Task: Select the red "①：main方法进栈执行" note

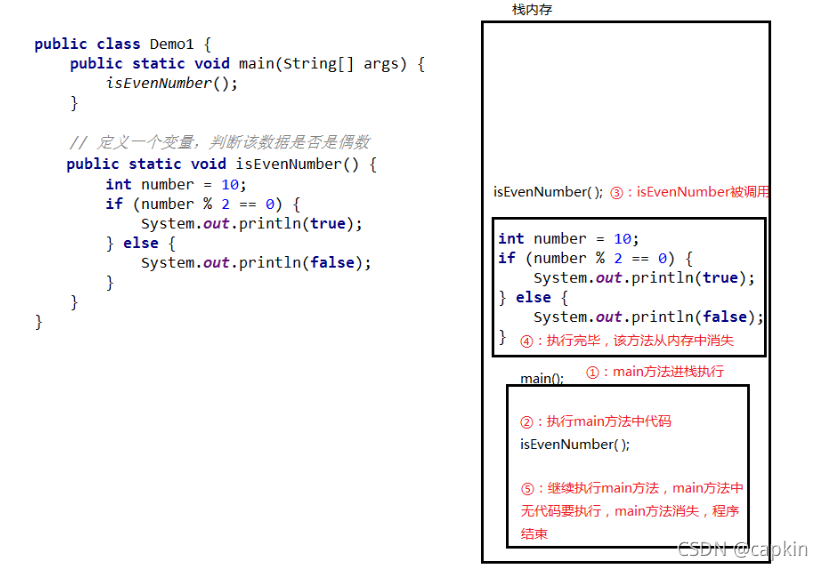Action: 655,372
